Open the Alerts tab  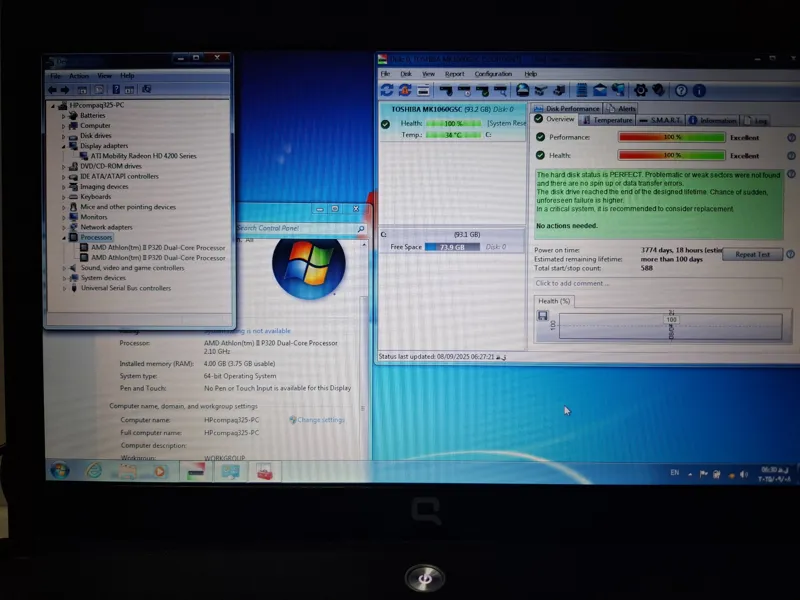point(621,109)
